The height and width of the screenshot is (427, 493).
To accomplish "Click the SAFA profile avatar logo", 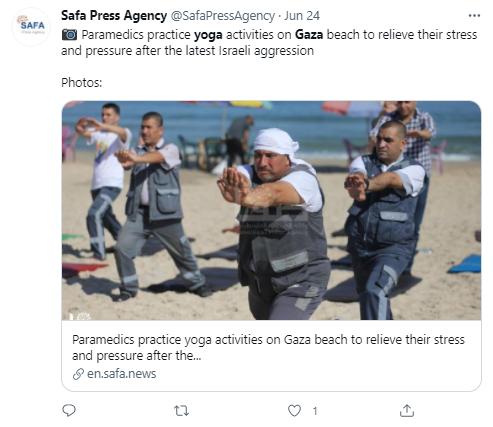I will click(31, 27).
